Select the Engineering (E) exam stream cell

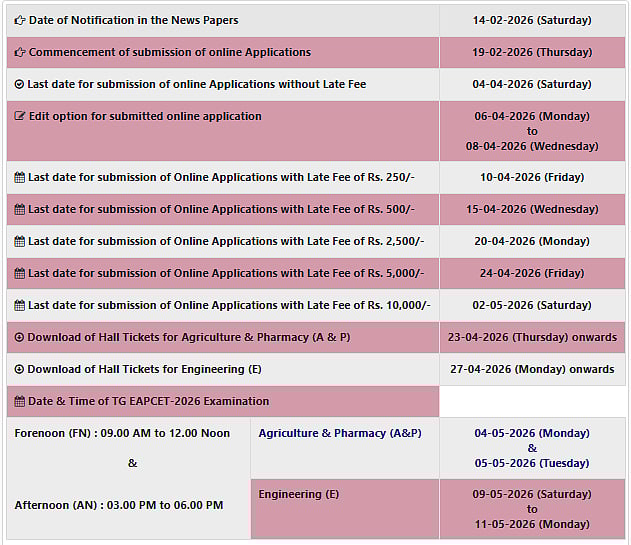coord(298,495)
